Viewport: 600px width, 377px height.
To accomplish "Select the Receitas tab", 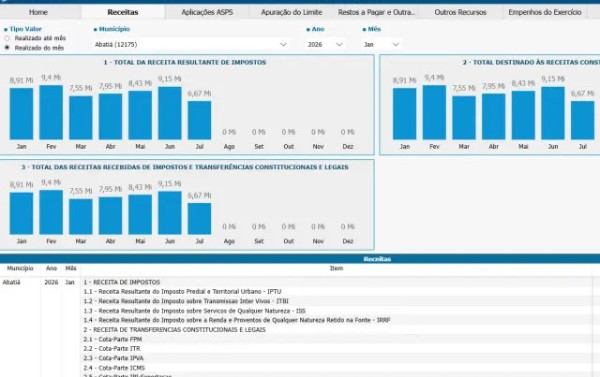I will point(122,12).
